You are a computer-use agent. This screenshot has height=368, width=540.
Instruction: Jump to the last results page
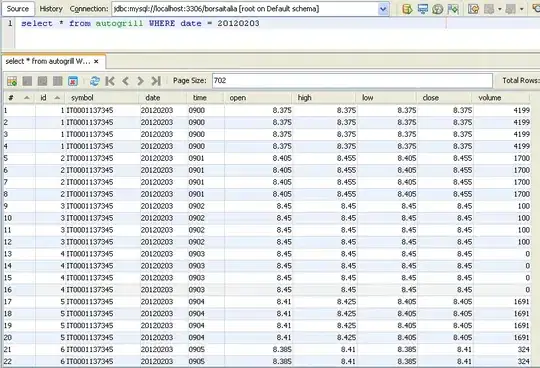coord(156,81)
